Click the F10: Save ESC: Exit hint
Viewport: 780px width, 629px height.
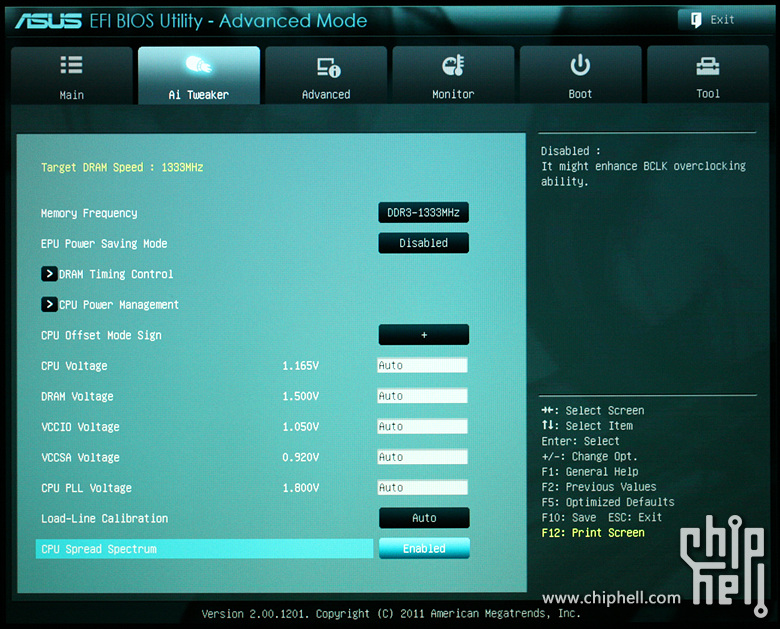click(602, 517)
